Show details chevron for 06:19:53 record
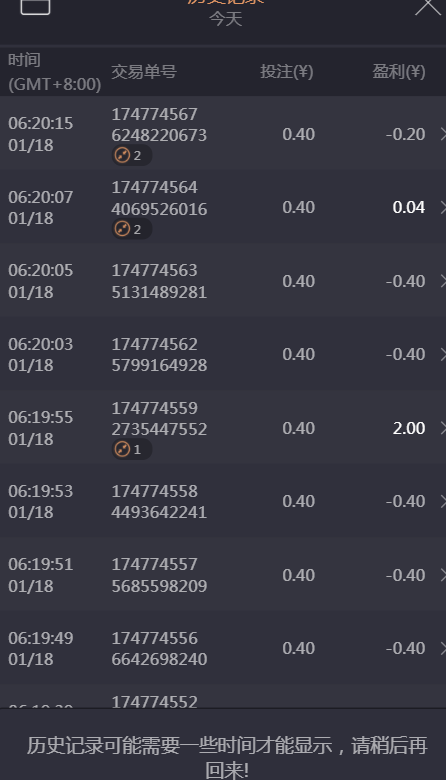Image resolution: width=446 pixels, height=780 pixels. coord(443,501)
